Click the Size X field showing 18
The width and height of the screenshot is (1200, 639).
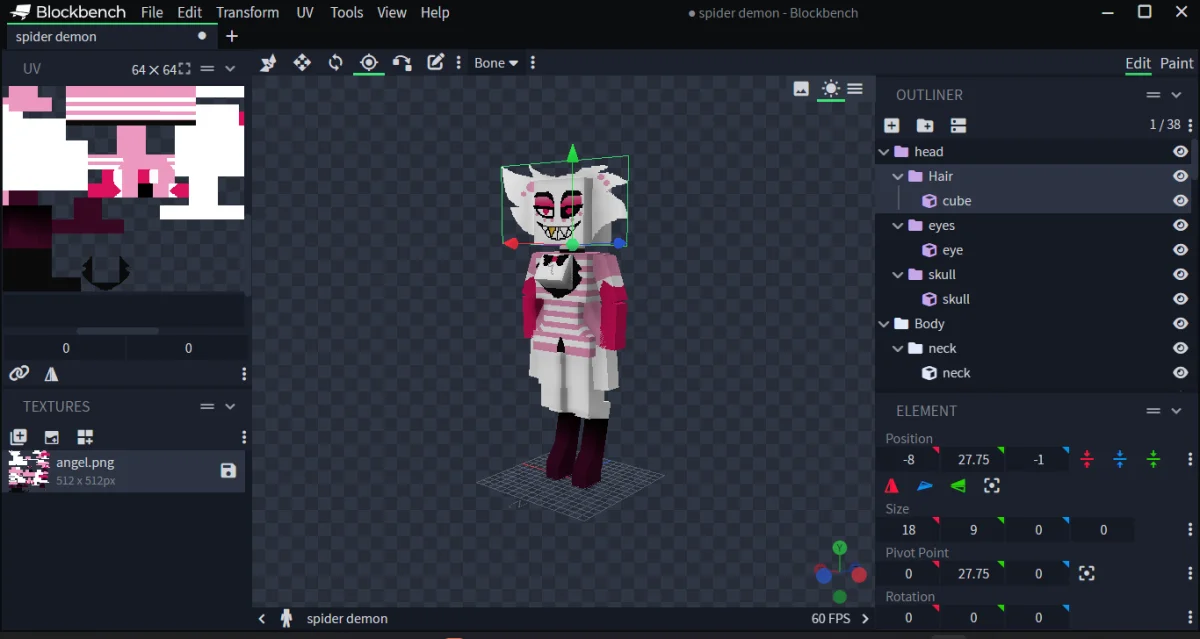coord(909,530)
